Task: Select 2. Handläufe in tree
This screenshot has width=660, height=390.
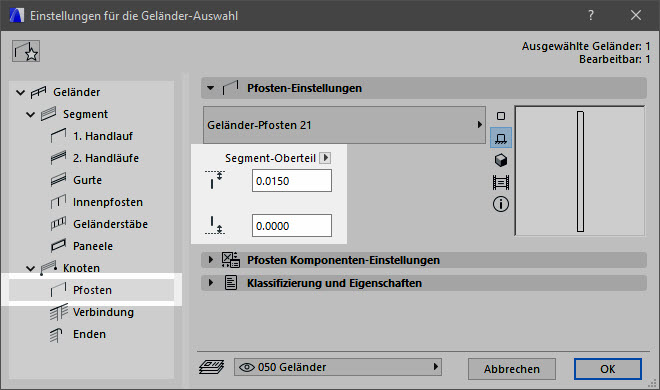Action: [x=106, y=158]
